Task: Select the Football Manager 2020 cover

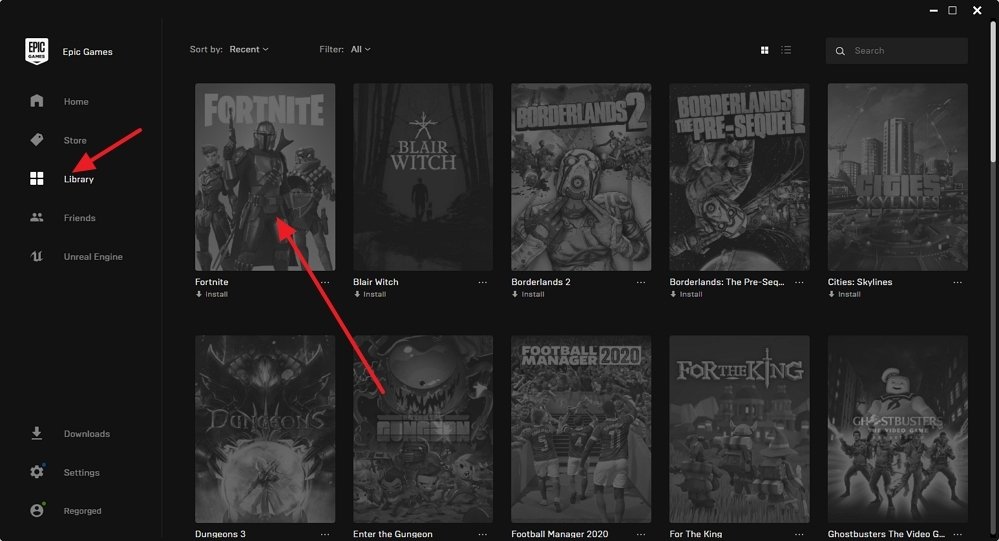Action: point(581,429)
